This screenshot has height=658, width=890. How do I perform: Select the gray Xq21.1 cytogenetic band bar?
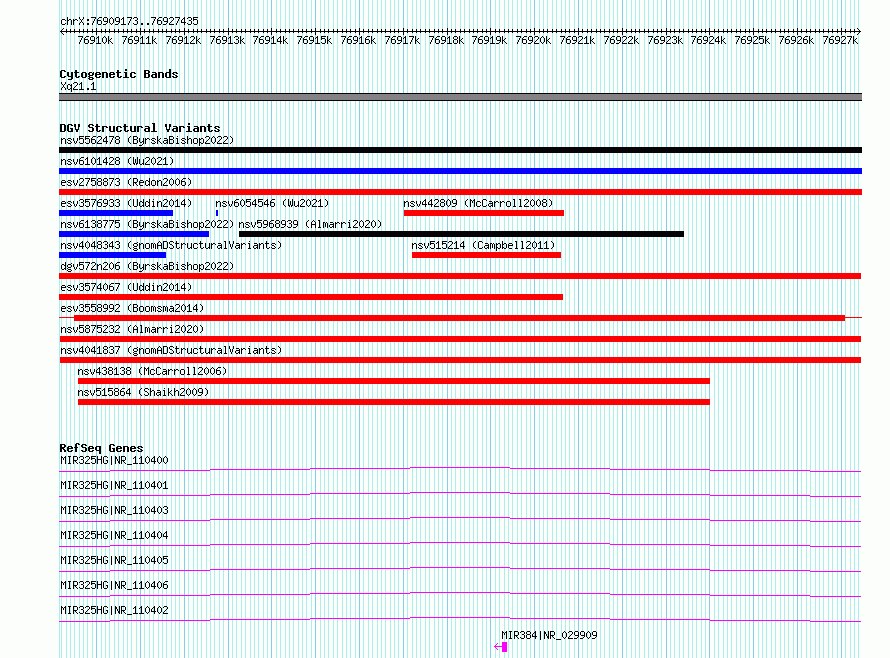pos(460,98)
